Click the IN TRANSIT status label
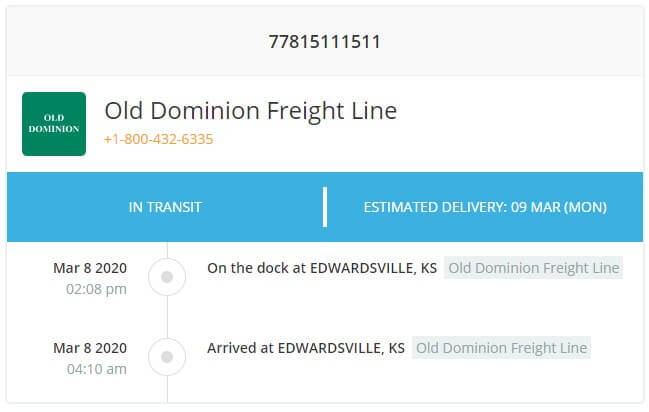The width and height of the screenshot is (649, 412). click(x=165, y=207)
